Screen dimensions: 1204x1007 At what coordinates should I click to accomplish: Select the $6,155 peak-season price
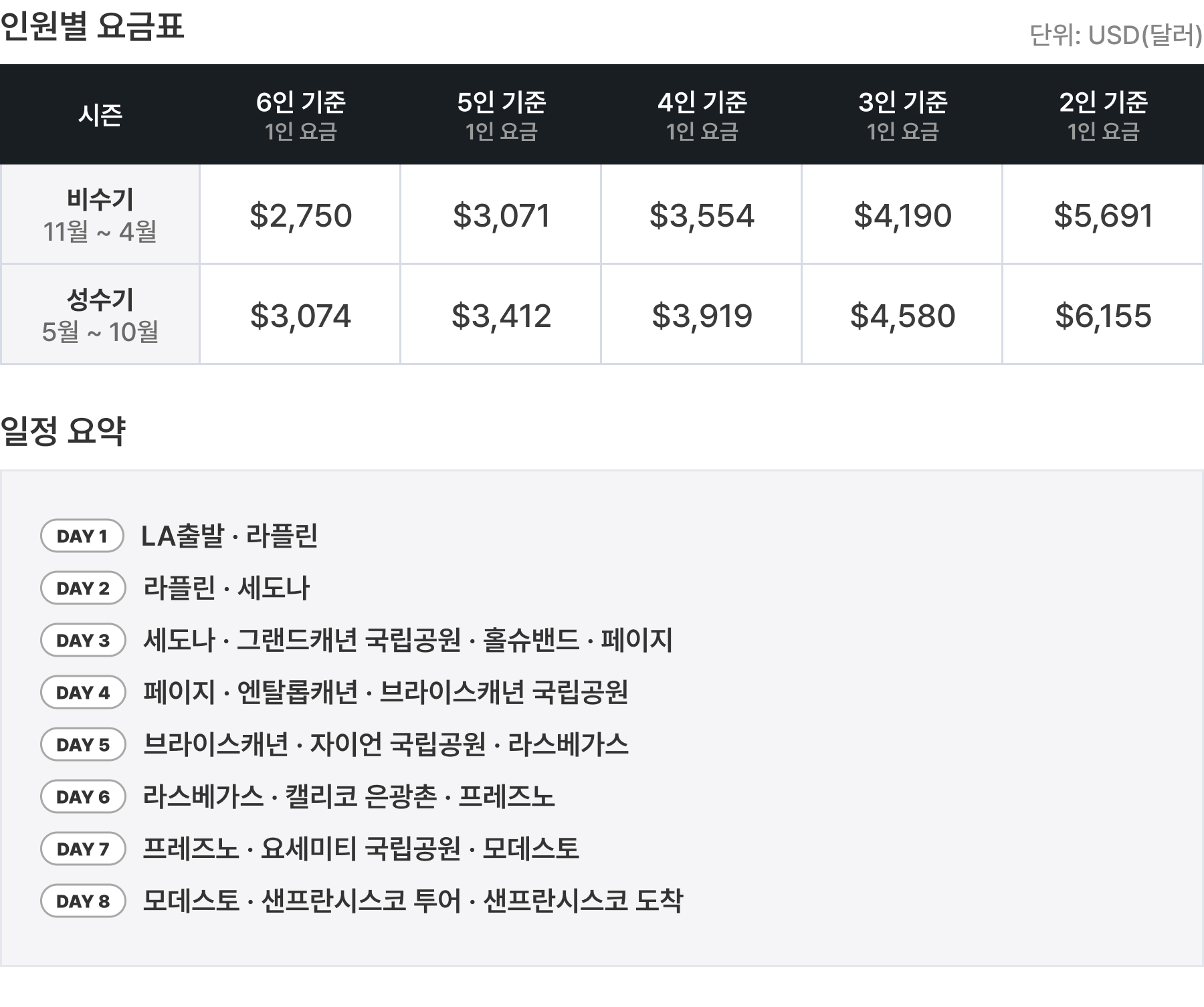coord(1103,316)
